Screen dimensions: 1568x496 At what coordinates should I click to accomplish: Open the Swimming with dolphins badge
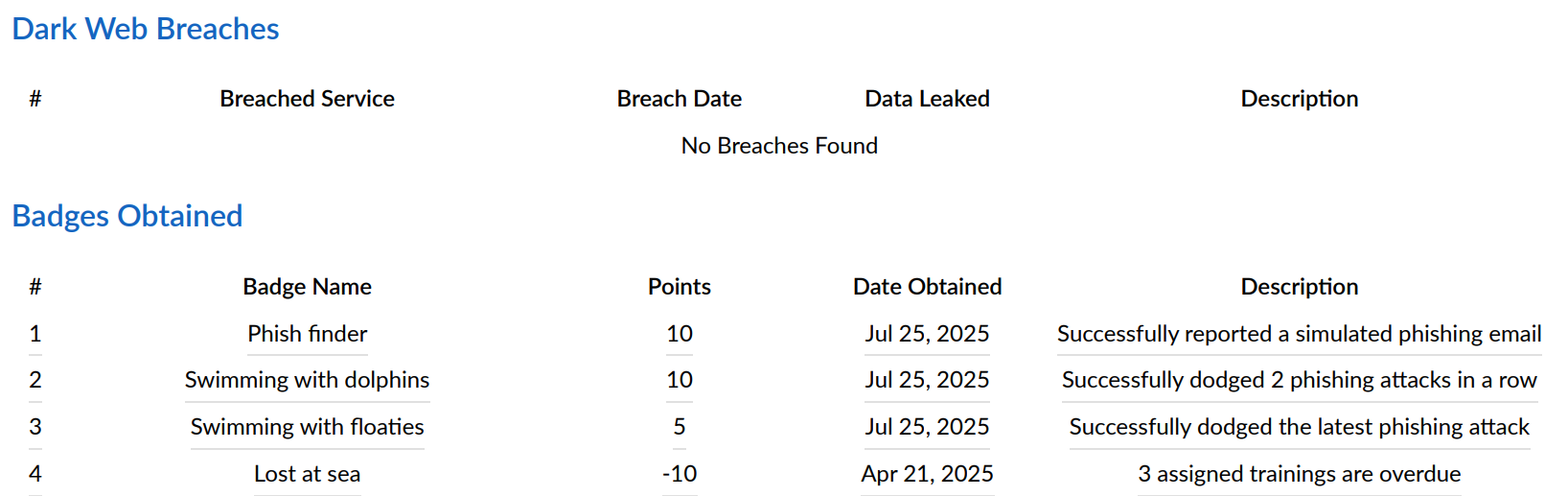click(x=307, y=380)
